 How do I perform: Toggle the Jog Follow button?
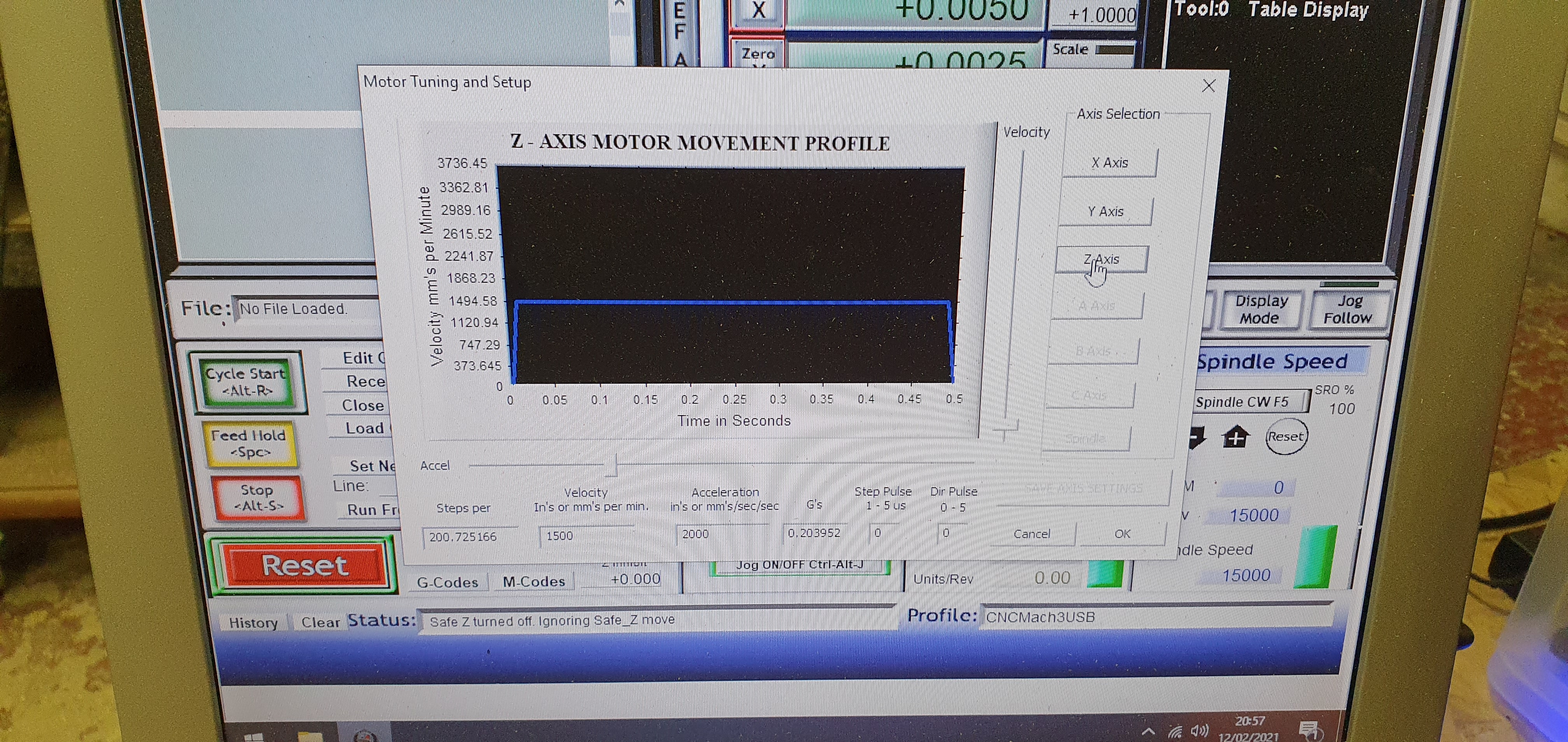pyautogui.click(x=1348, y=309)
